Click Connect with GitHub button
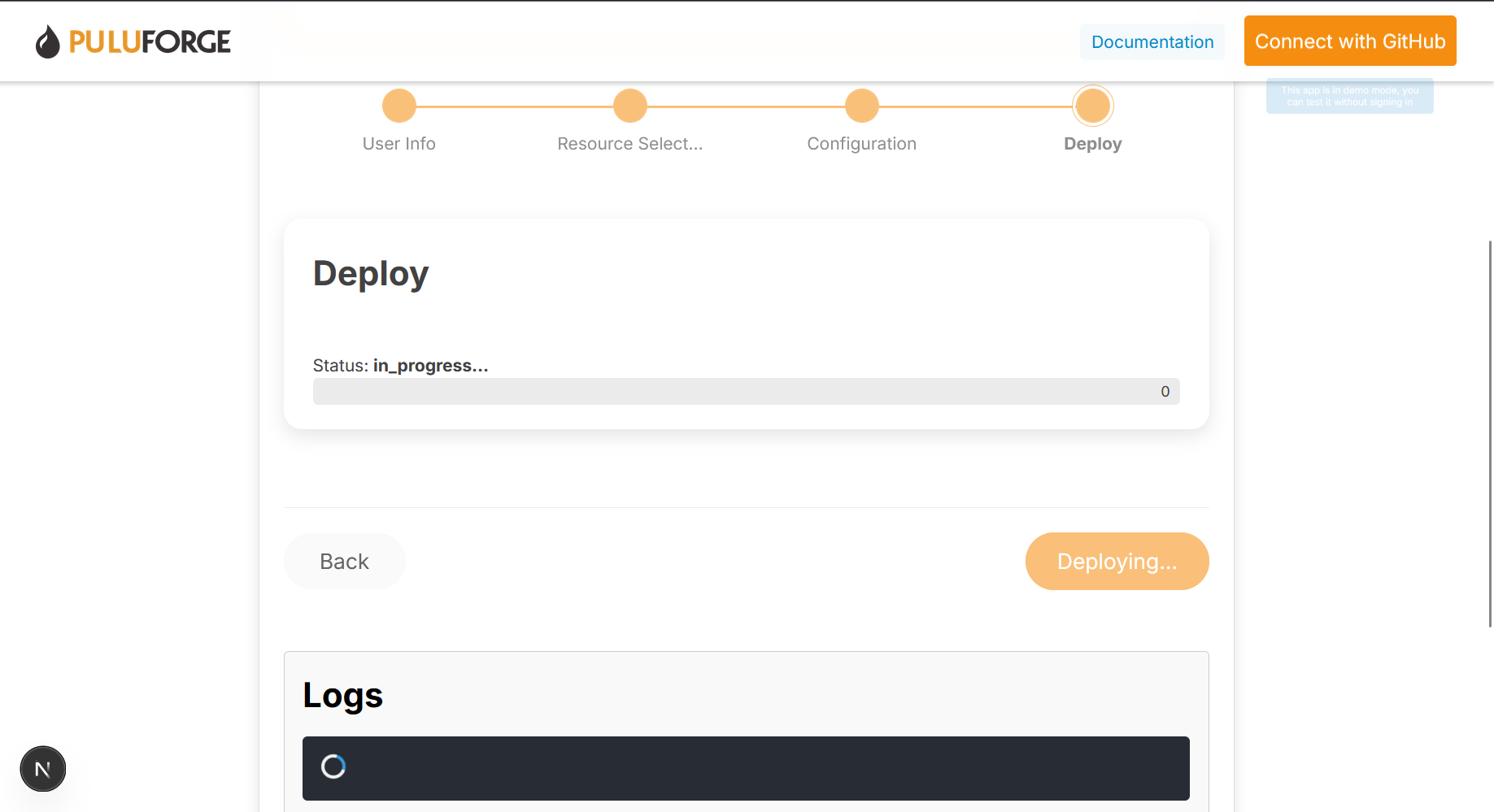This screenshot has height=812, width=1494. [x=1350, y=41]
